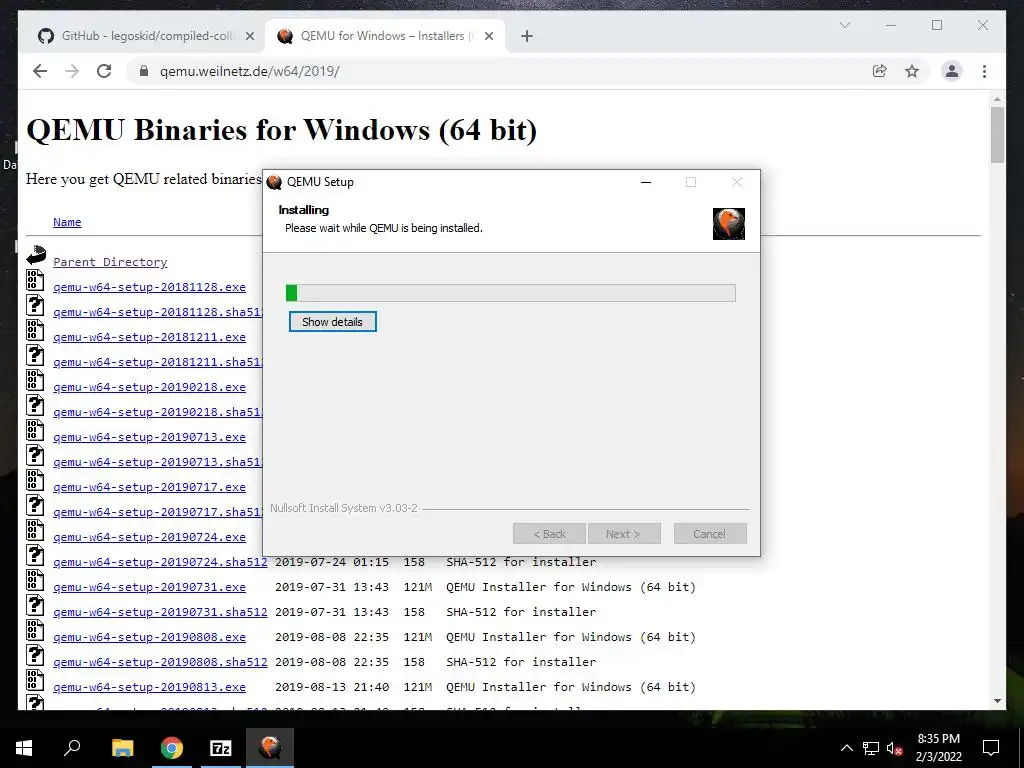Open the Parent Directory link
This screenshot has width=1024, height=768.
pos(110,262)
